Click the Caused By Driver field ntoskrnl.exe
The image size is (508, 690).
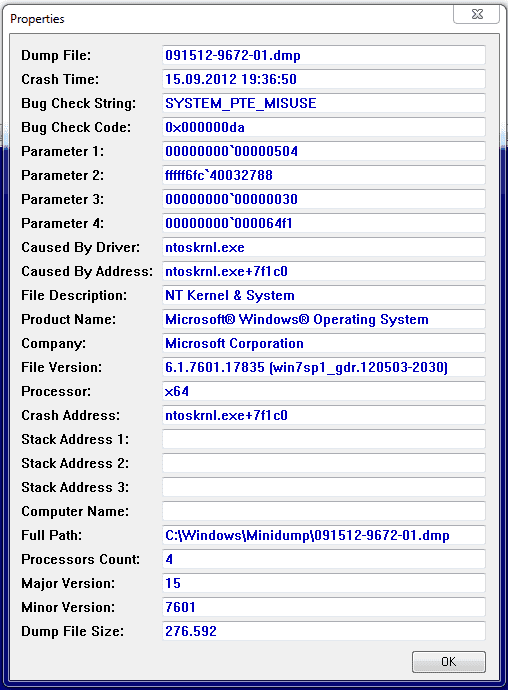324,247
